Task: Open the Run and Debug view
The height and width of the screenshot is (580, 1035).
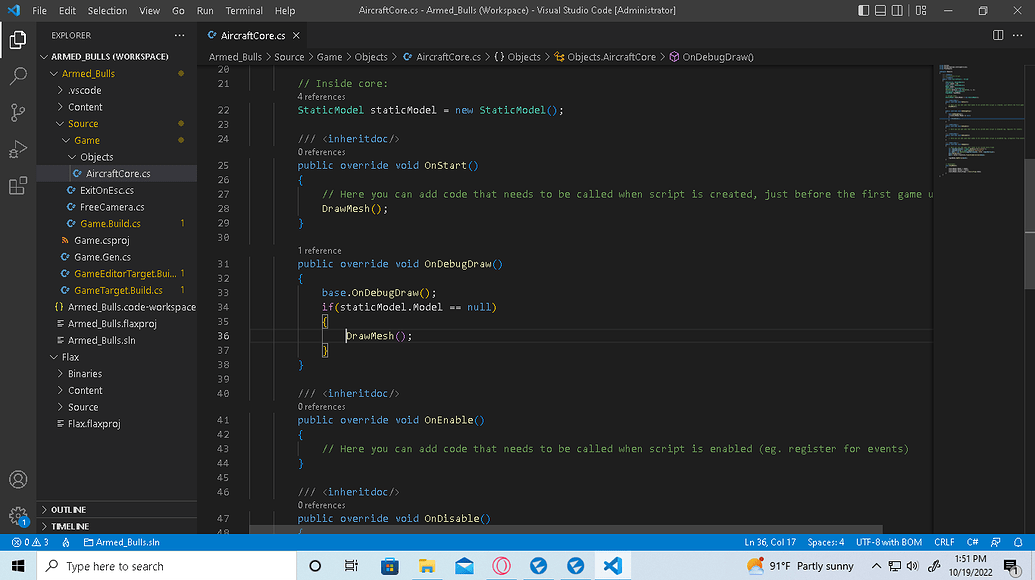Action: click(x=17, y=149)
